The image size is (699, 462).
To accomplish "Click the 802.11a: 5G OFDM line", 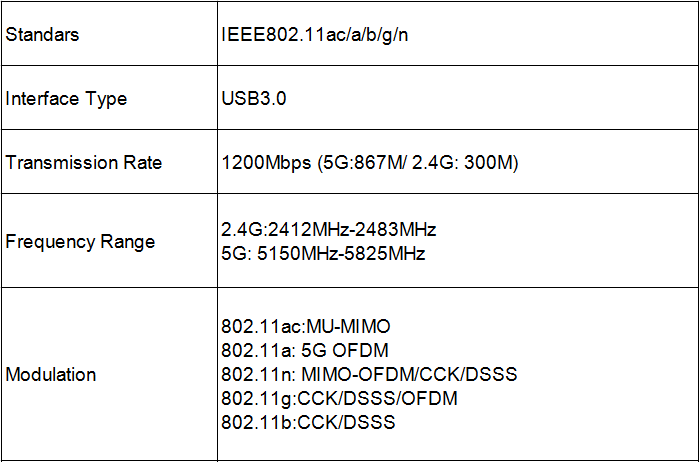I will coord(305,351).
